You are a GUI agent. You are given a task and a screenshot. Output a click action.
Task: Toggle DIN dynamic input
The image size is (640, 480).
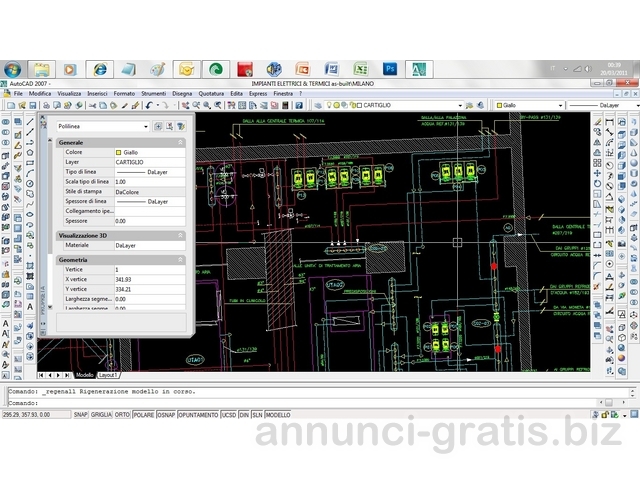click(x=244, y=415)
